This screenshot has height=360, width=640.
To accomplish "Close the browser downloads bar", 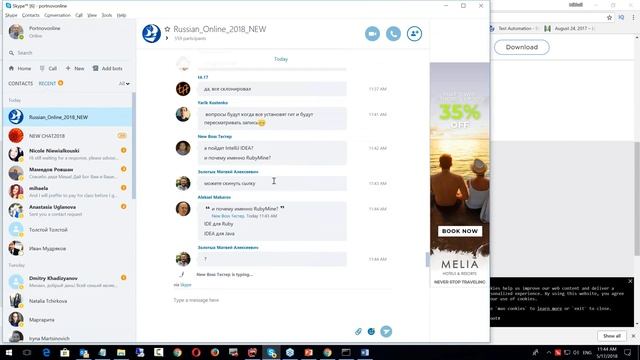I will 633,336.
